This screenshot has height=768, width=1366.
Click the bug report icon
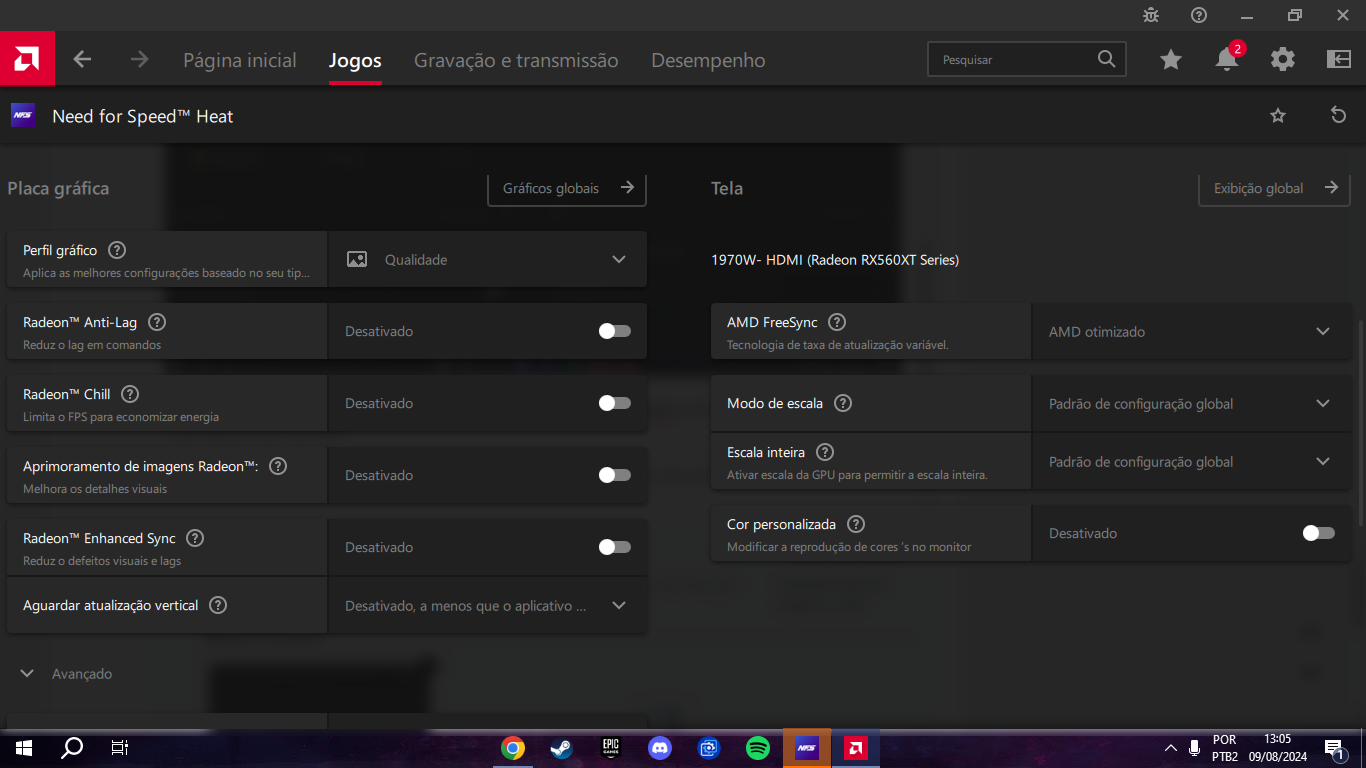[x=1152, y=15]
